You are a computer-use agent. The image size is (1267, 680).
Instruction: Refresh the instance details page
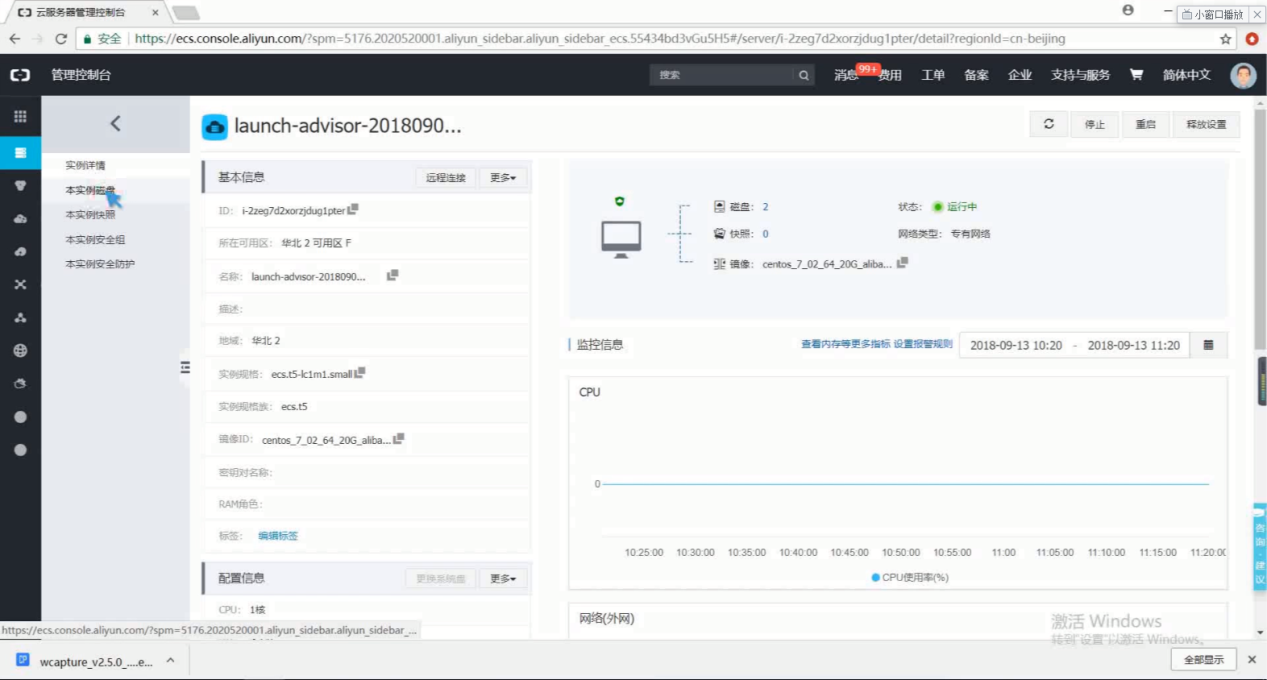click(x=1048, y=124)
